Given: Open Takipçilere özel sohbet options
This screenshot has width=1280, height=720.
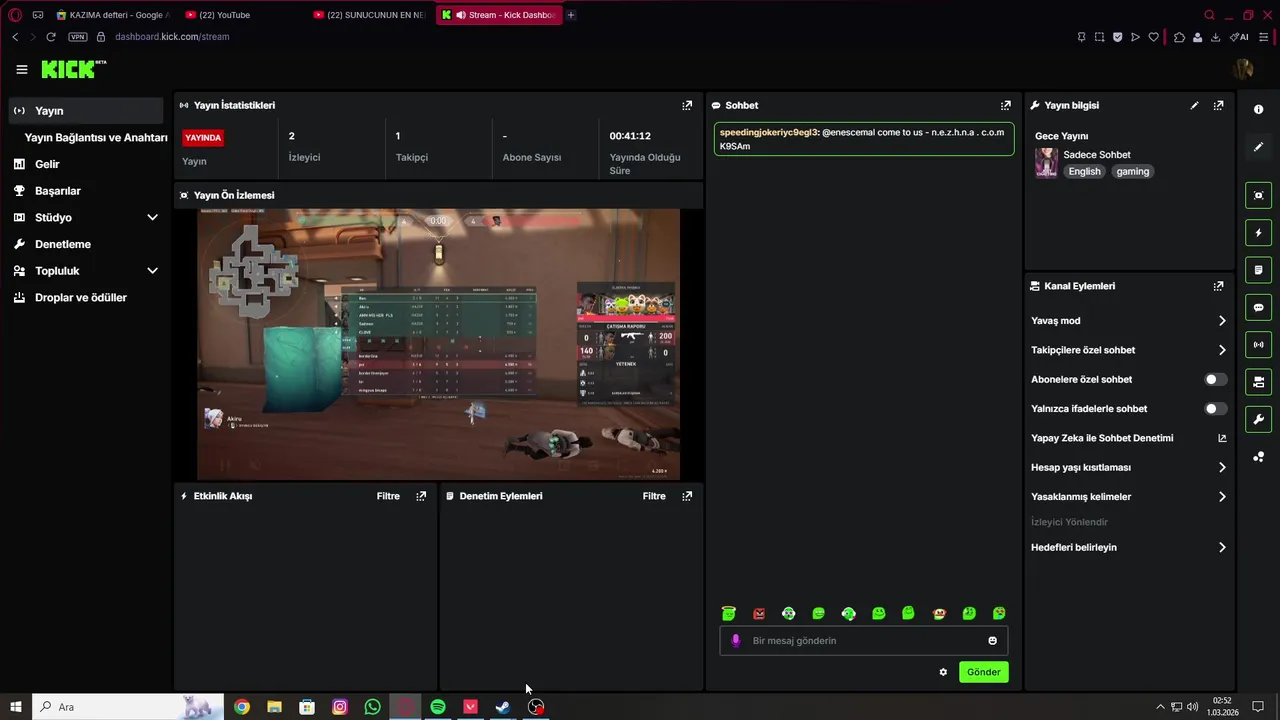Looking at the screenshot, I should click(1128, 350).
